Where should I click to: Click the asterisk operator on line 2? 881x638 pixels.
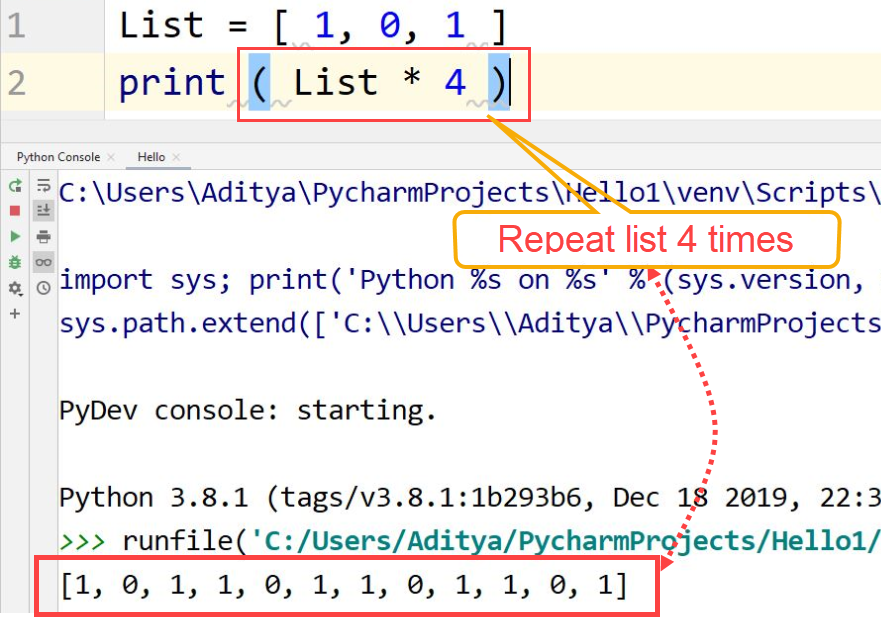412,77
